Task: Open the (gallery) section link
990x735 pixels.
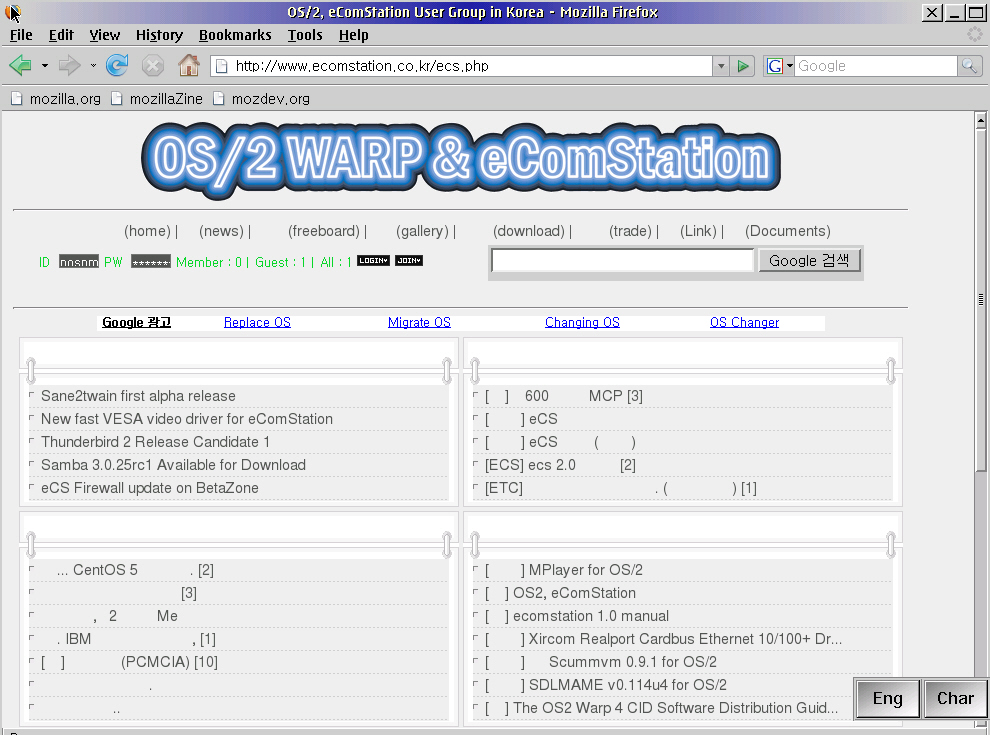Action: click(422, 231)
